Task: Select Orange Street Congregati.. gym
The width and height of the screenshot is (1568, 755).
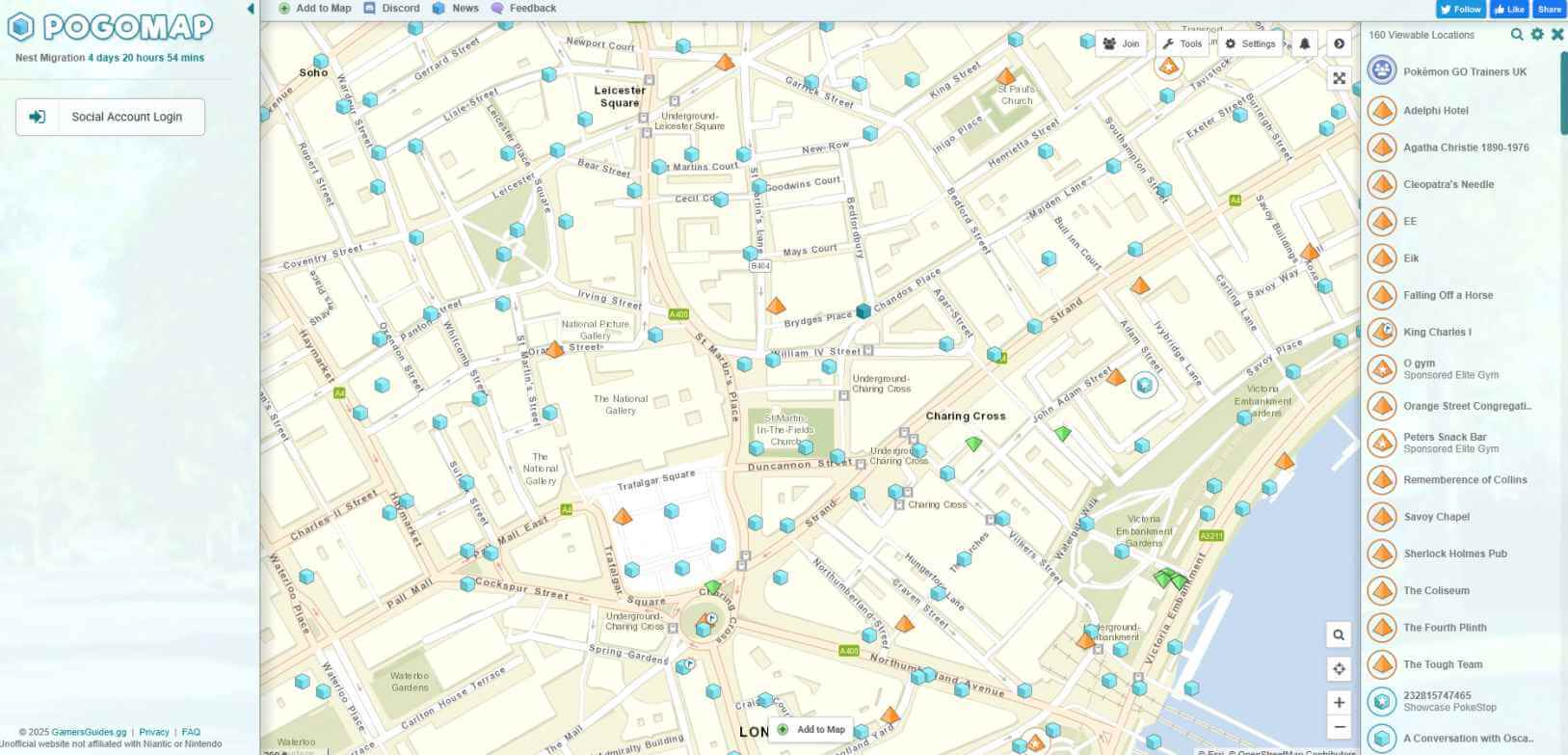Action: click(x=1459, y=406)
